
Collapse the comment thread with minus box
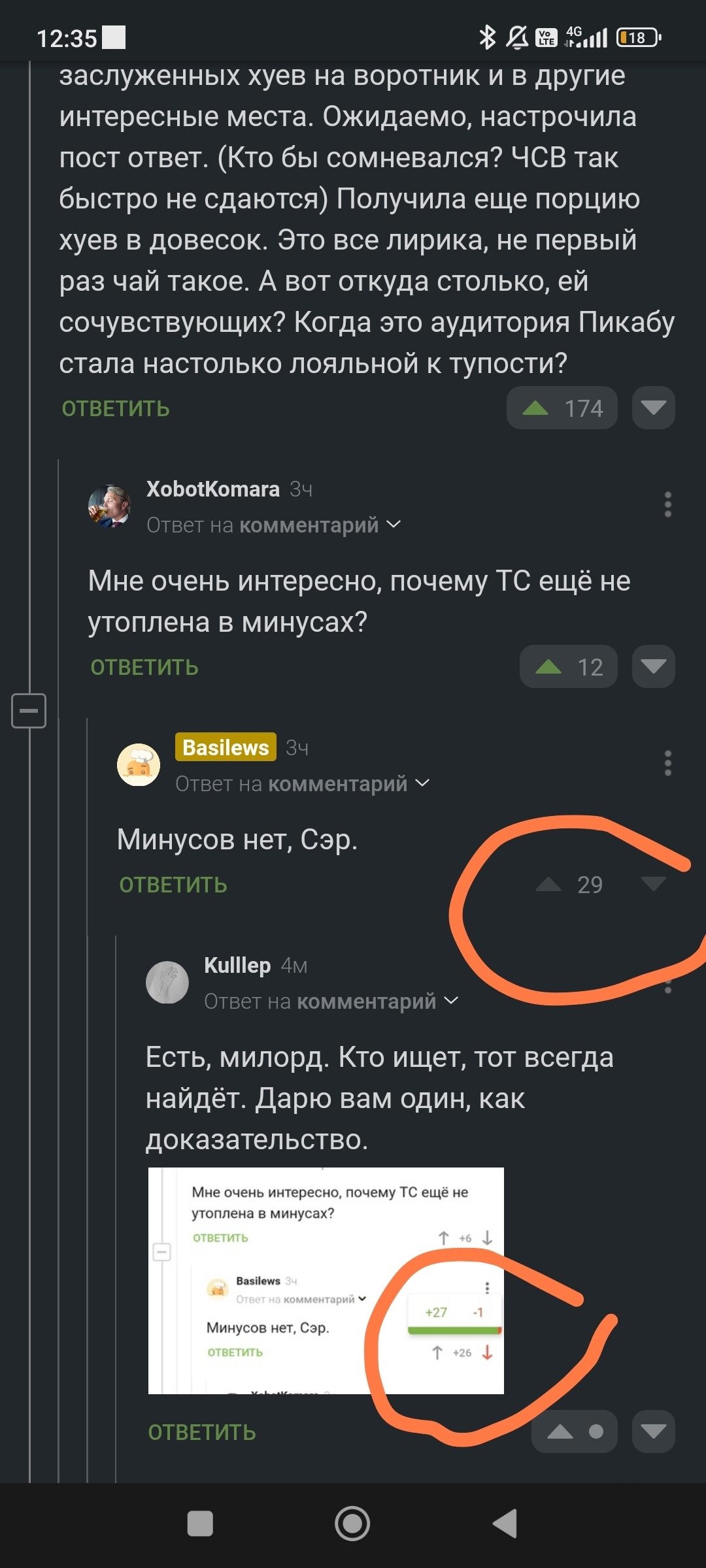point(29,710)
